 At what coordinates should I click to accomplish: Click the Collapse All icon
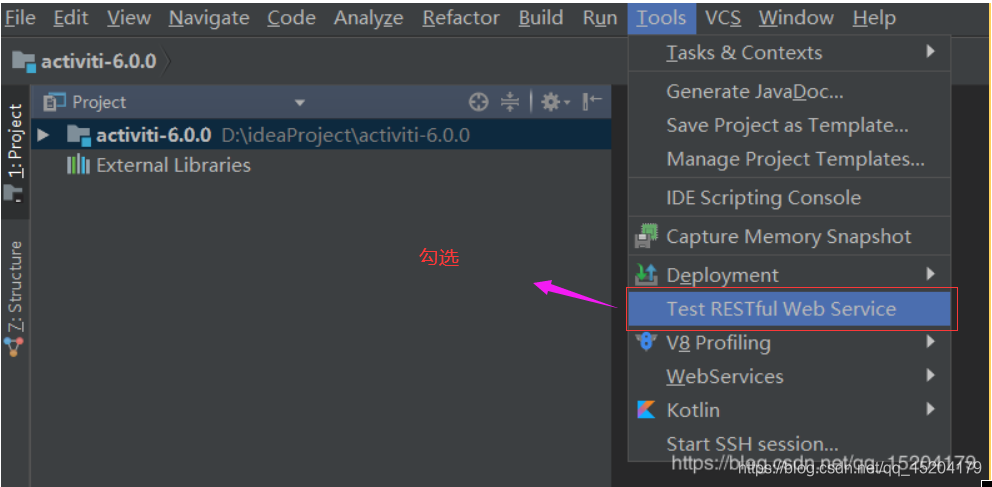point(509,102)
